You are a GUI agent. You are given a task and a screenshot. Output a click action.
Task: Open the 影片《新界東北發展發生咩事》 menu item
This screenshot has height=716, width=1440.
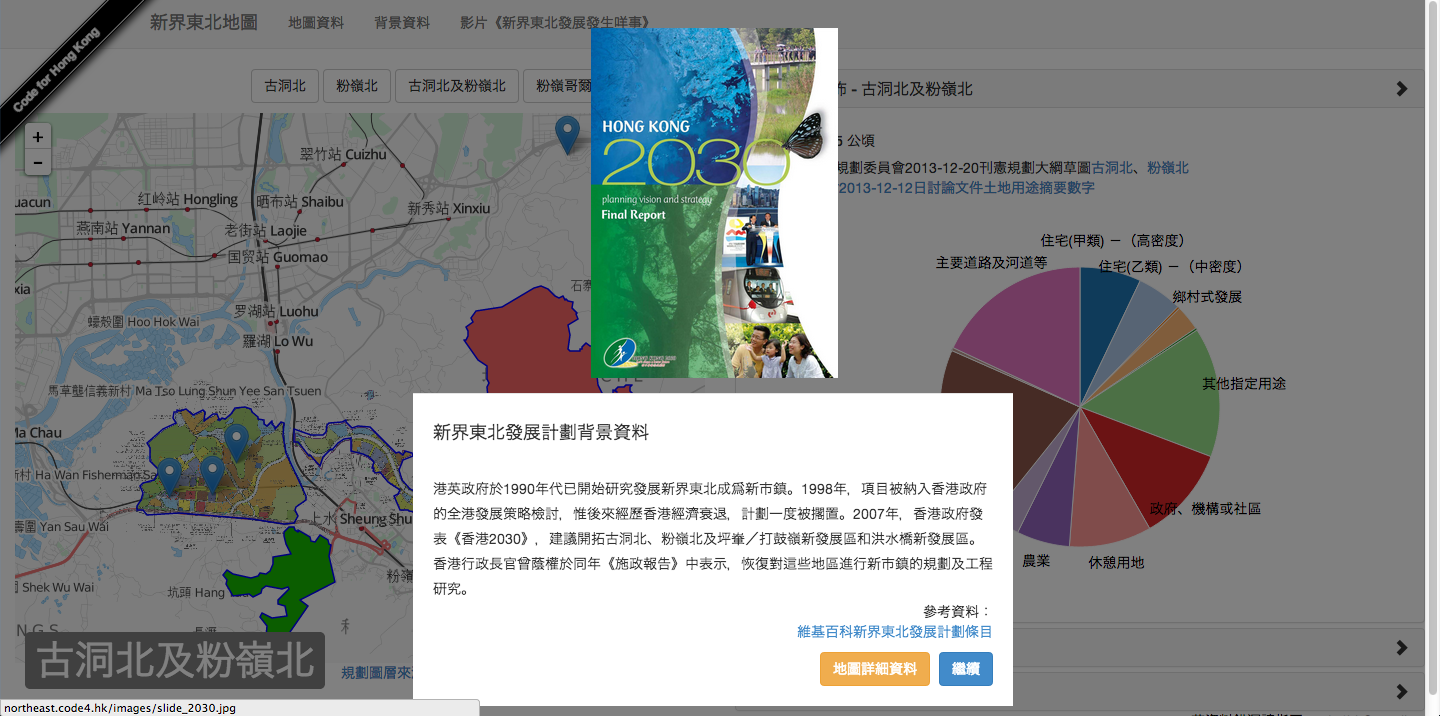[x=555, y=23]
